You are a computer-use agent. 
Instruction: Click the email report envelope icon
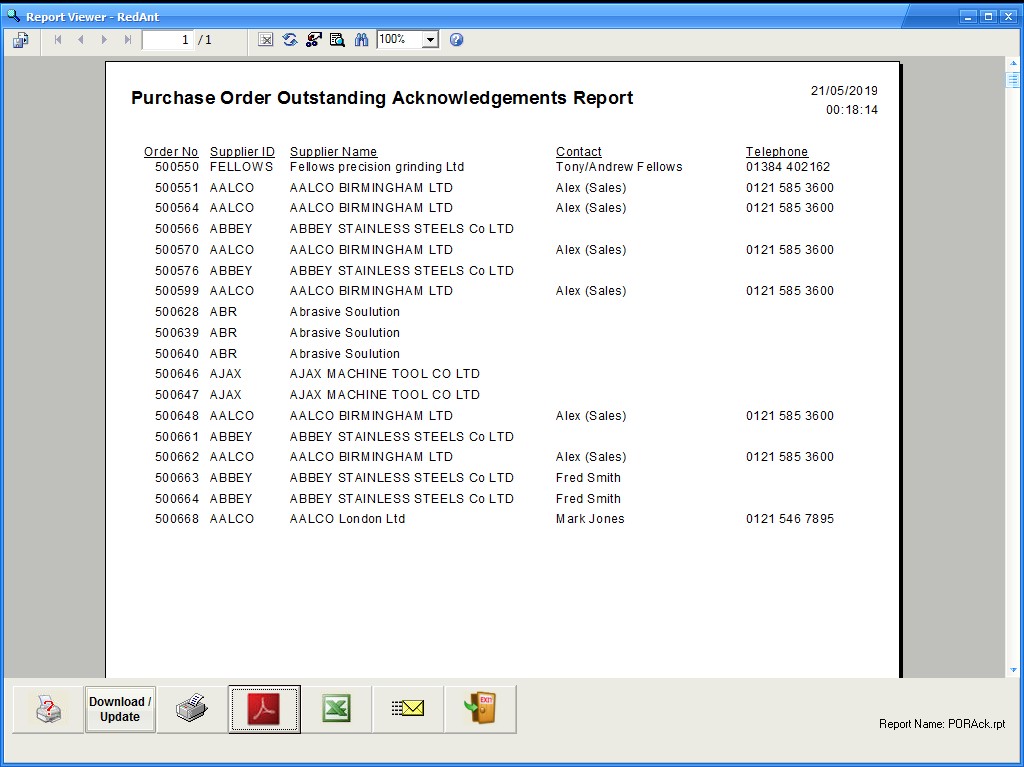[408, 709]
